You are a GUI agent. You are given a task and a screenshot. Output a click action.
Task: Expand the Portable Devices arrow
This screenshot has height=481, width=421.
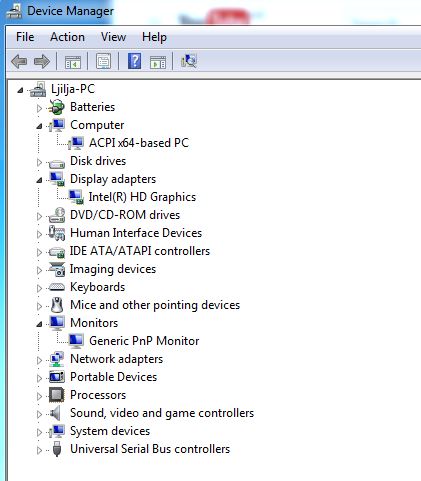tap(39, 378)
